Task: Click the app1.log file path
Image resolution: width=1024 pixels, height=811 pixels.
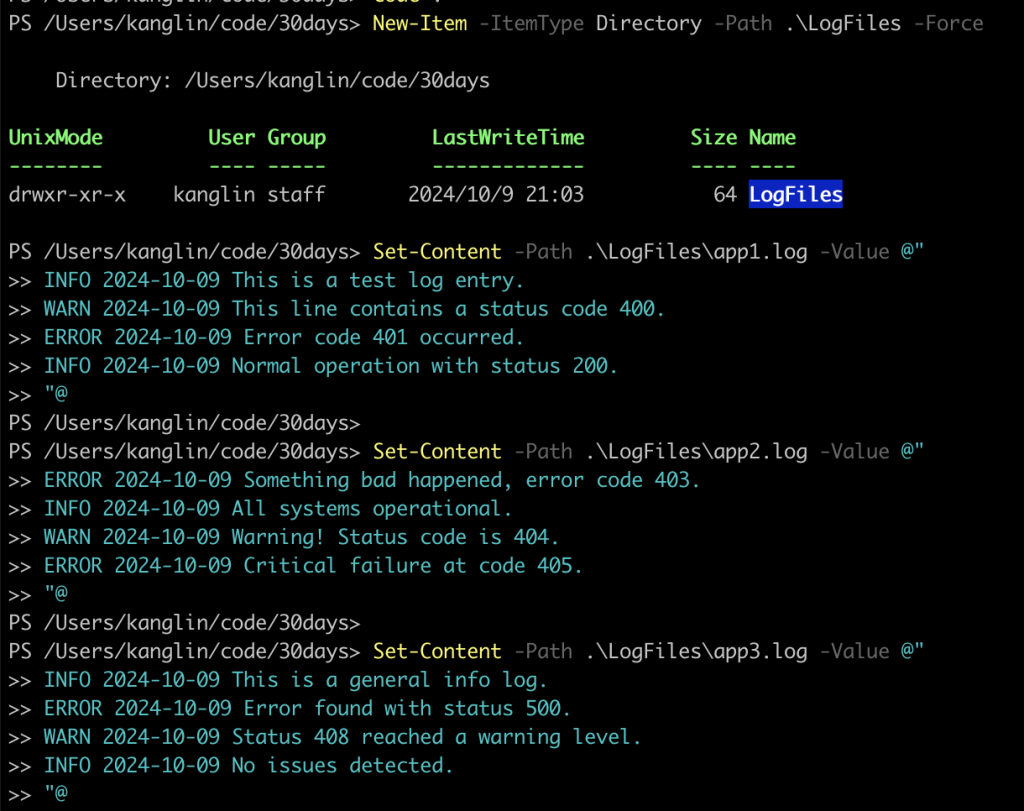Action: (x=696, y=252)
